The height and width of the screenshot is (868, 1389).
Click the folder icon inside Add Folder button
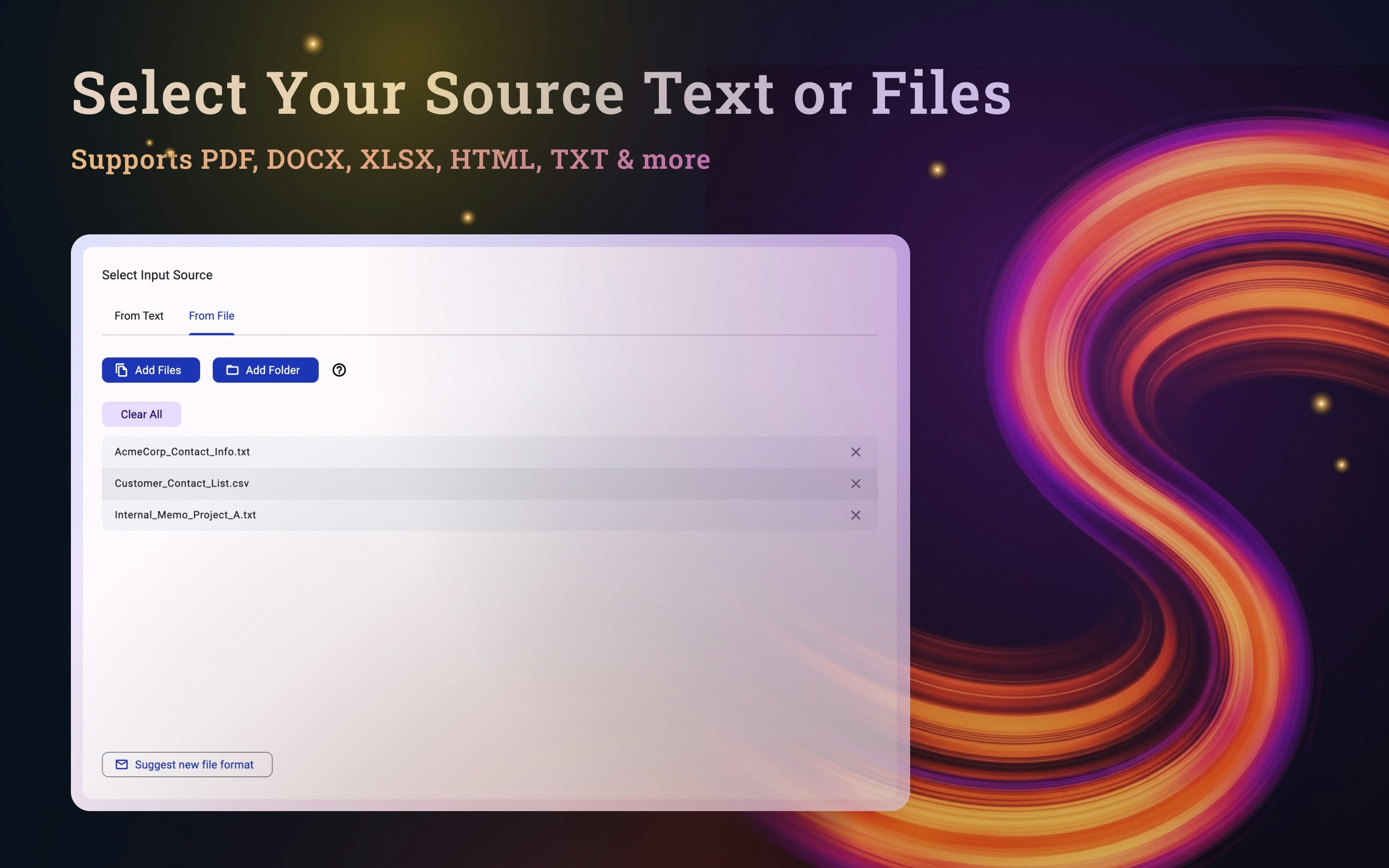pos(232,370)
